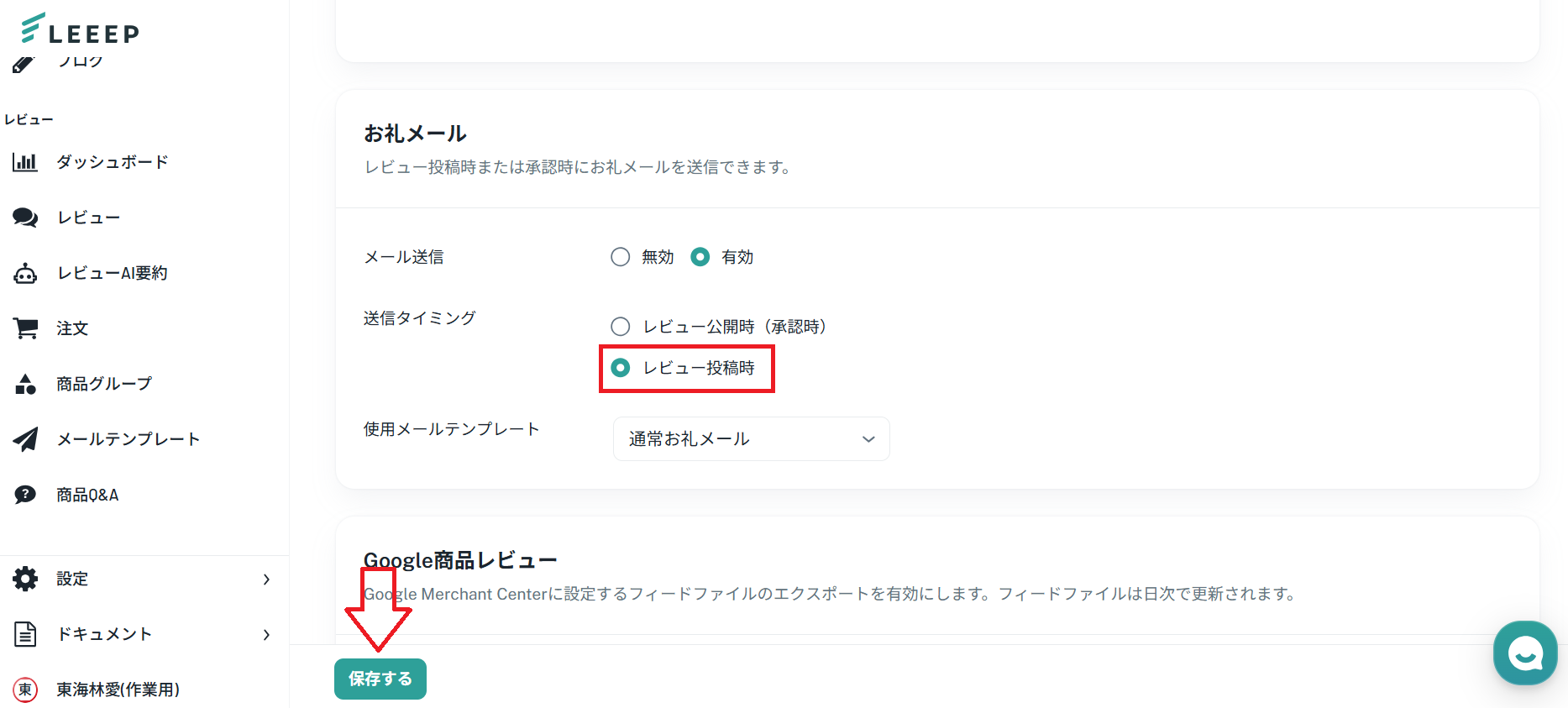Expand the 設定 menu chevron
This screenshot has height=708, width=1568.
point(266,579)
